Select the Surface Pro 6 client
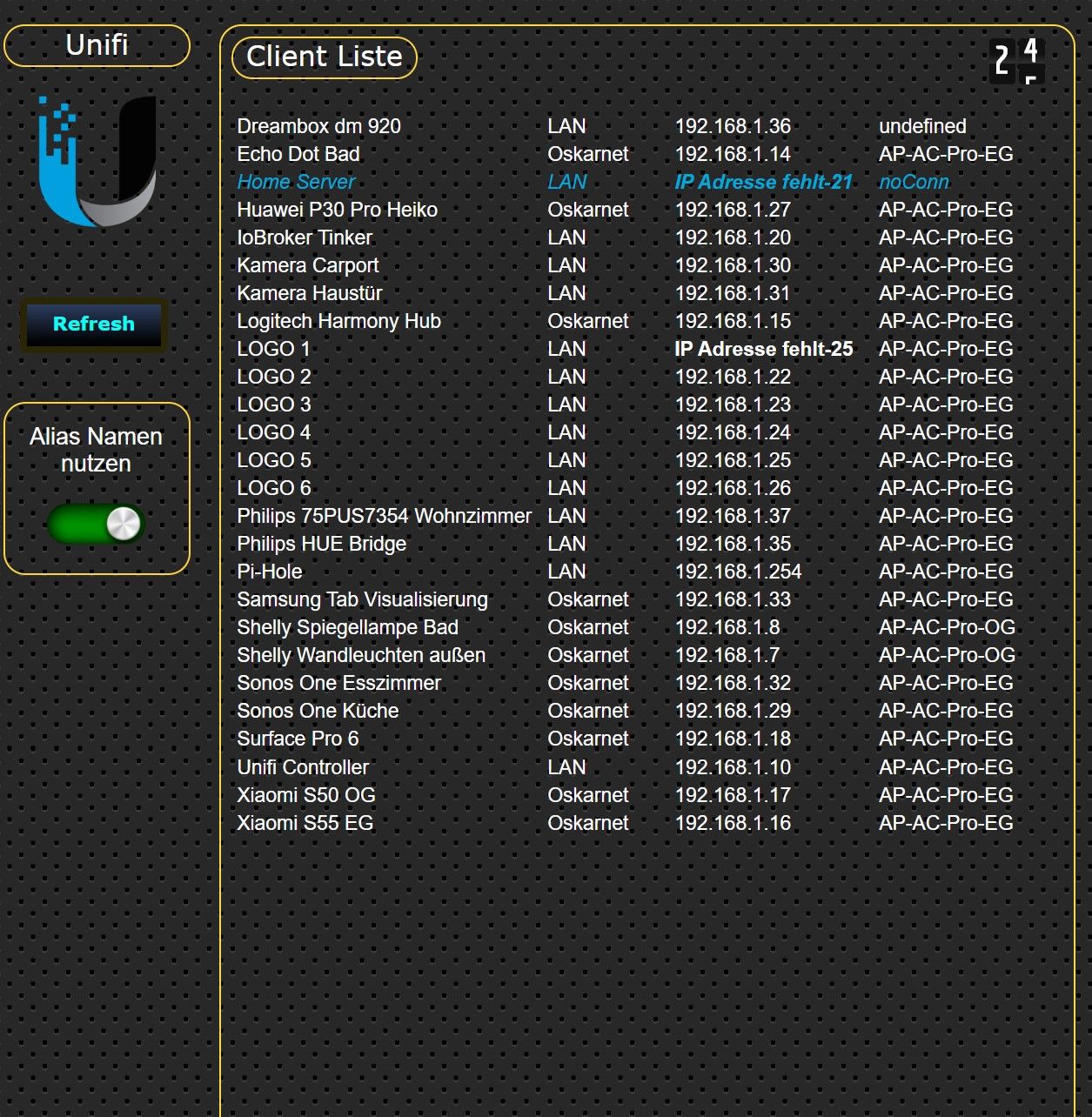 (x=298, y=739)
